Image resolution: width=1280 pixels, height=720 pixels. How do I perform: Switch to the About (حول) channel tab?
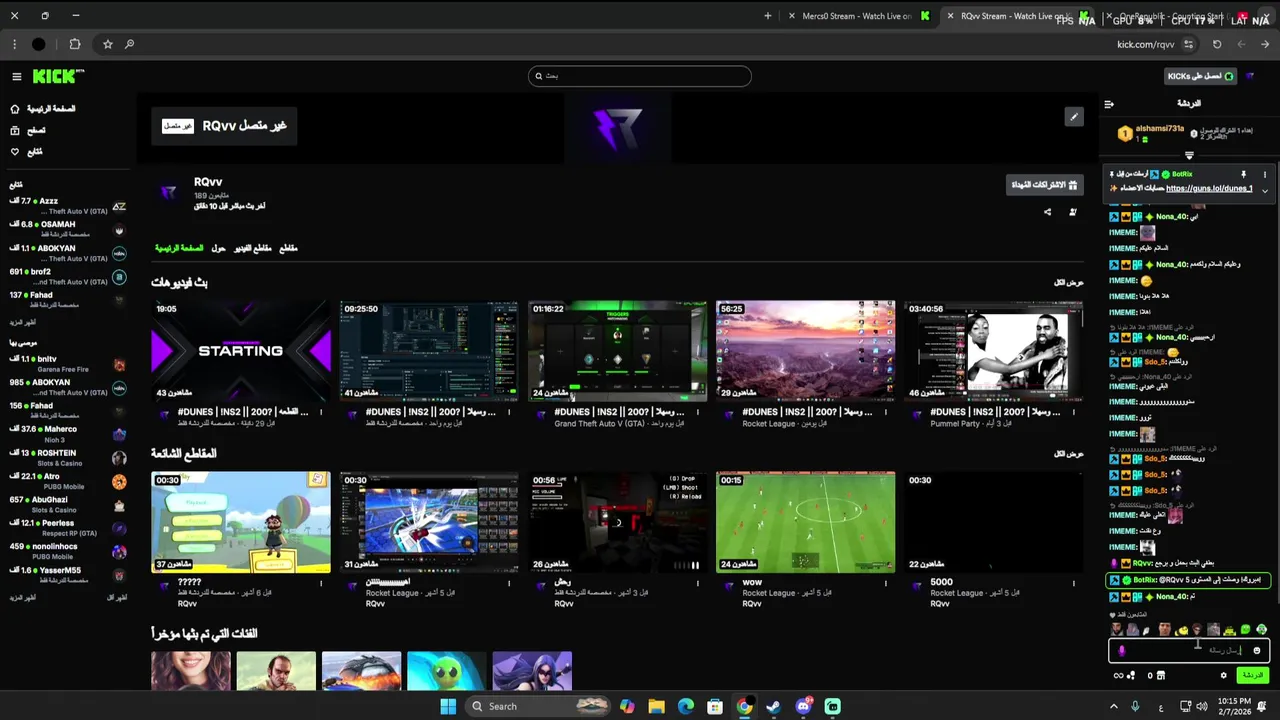218,248
